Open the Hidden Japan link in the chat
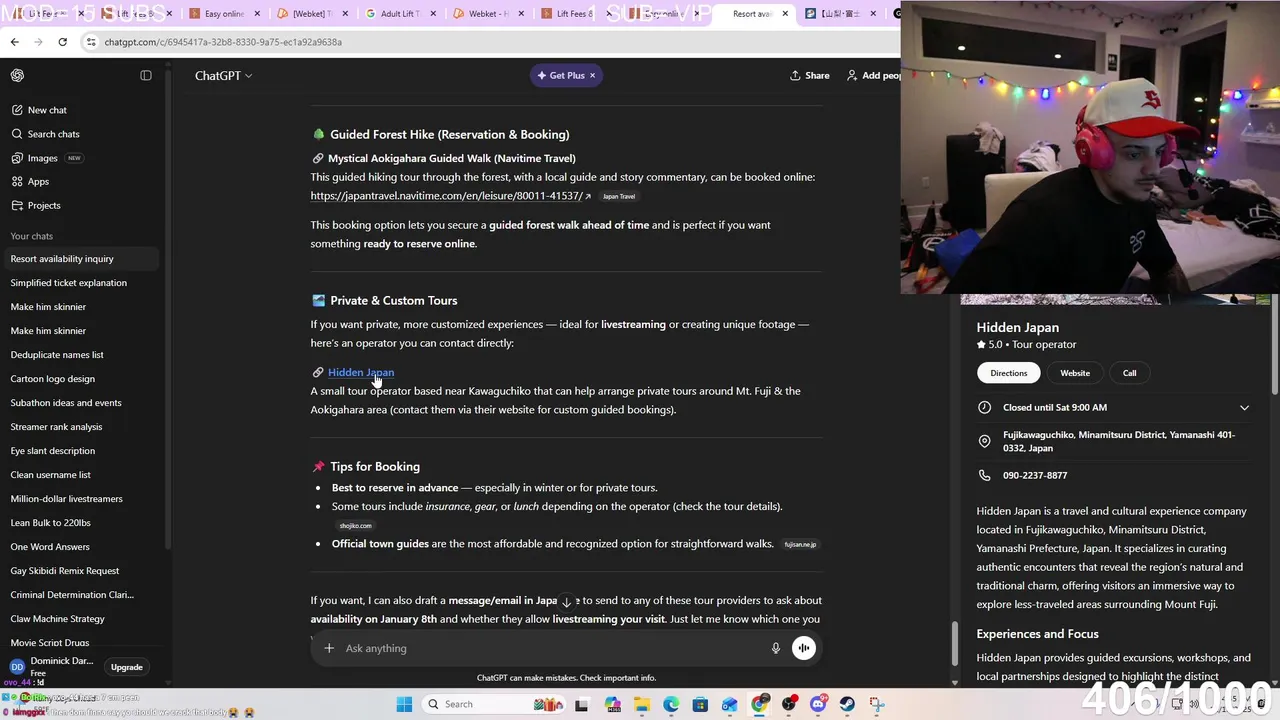Screen dimensions: 1280x720 [x=361, y=372]
